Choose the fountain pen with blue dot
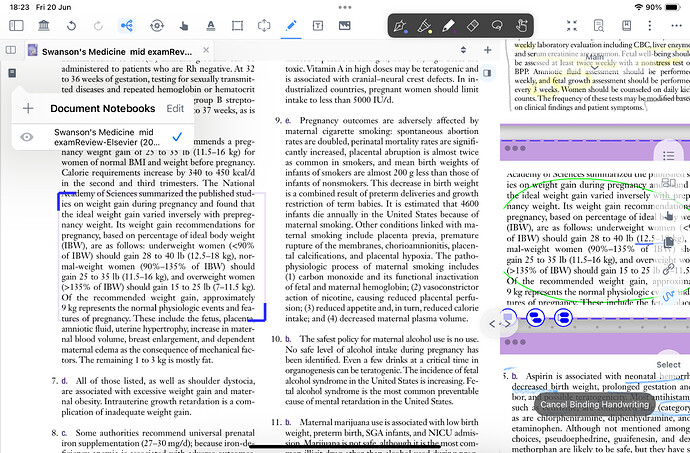This screenshot has height=453, width=690. click(400, 26)
